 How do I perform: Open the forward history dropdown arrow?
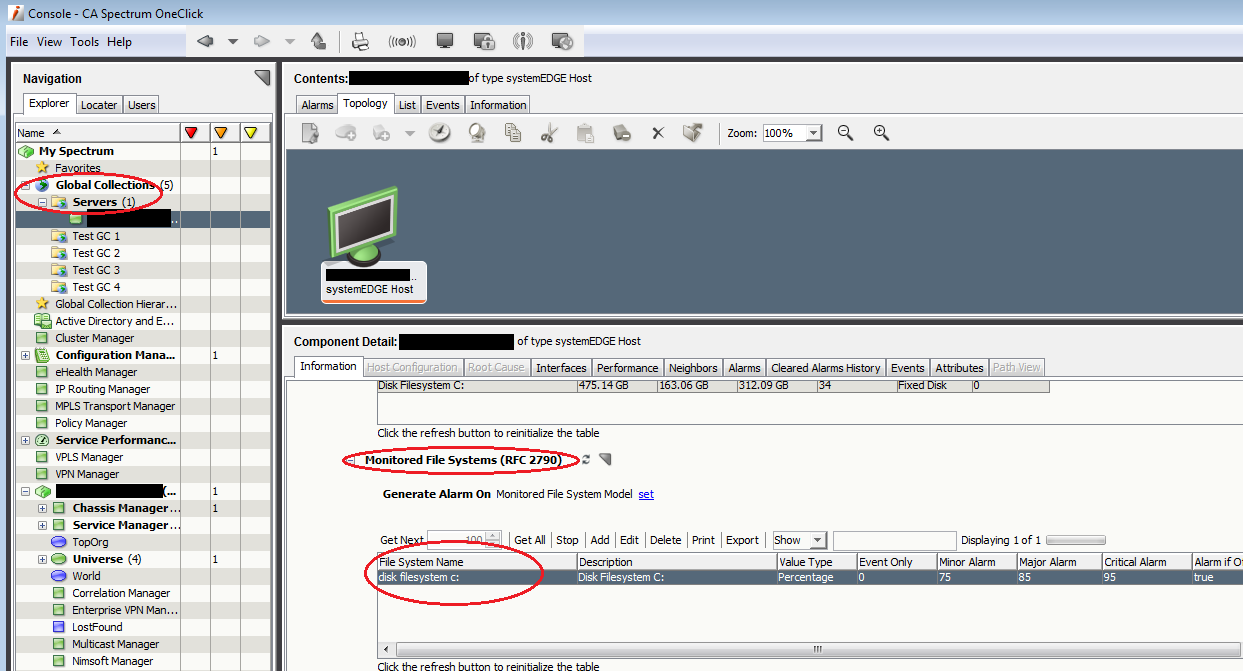click(290, 42)
